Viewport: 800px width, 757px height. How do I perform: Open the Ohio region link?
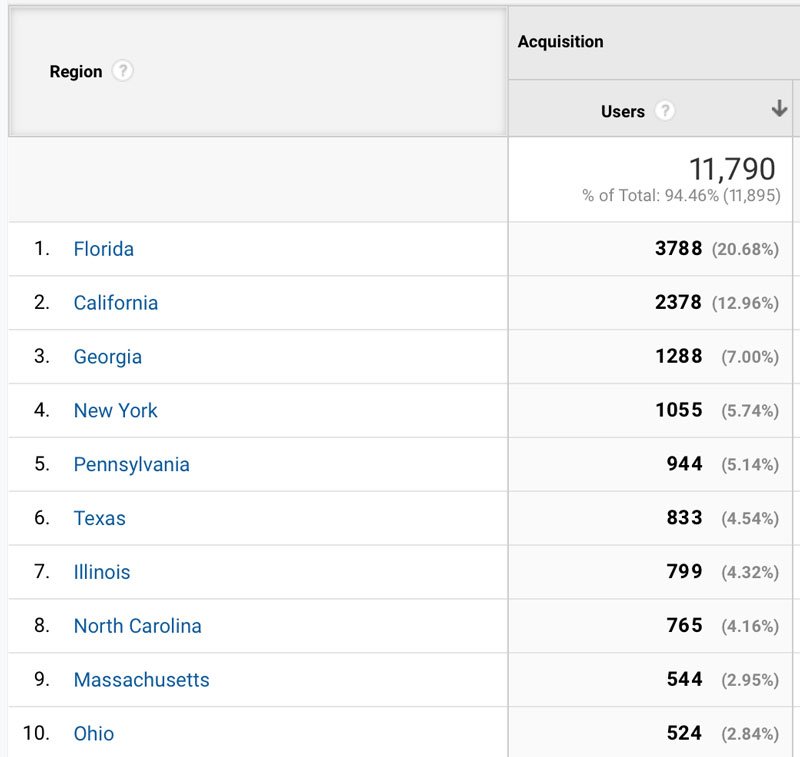pyautogui.click(x=94, y=734)
